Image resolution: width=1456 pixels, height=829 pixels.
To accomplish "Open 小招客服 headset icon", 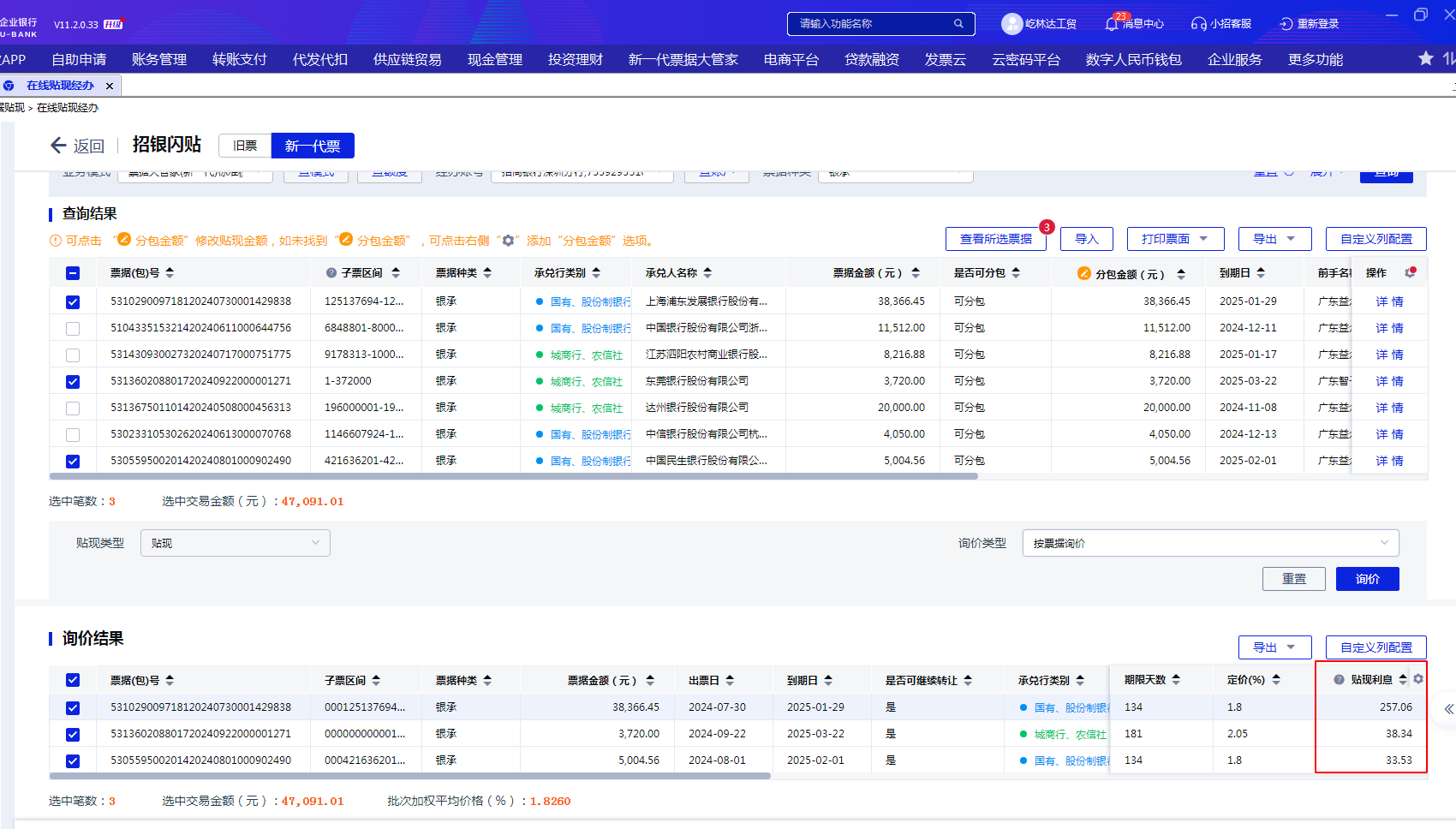I will pyautogui.click(x=1199, y=24).
